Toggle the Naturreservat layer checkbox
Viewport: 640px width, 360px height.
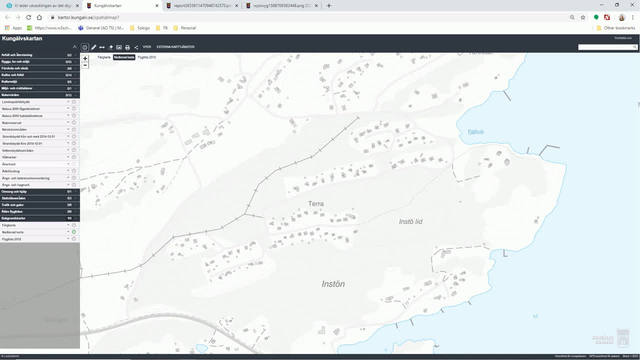pyautogui.click(x=74, y=122)
